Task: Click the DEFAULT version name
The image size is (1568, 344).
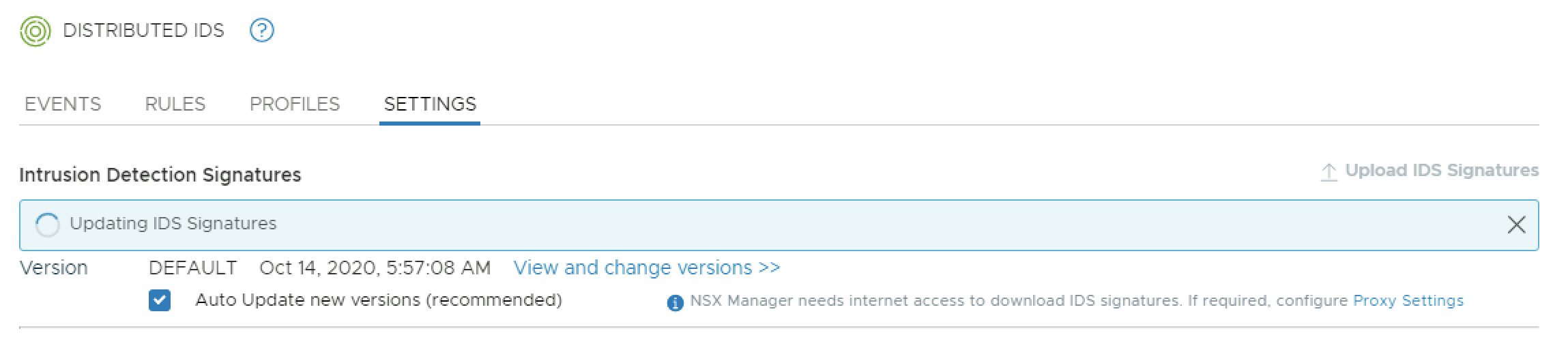Action: click(x=193, y=268)
